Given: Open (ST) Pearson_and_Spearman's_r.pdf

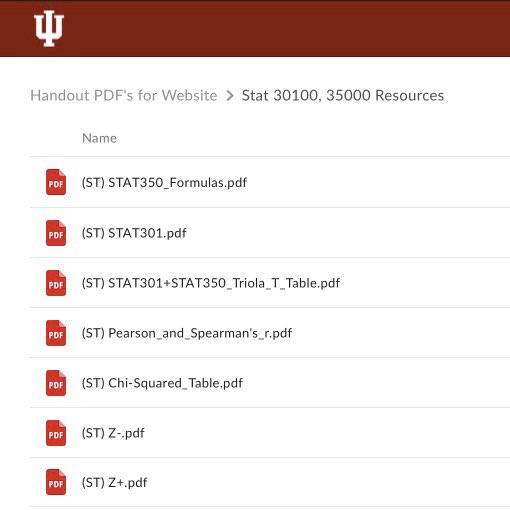Looking at the screenshot, I should (x=187, y=333).
